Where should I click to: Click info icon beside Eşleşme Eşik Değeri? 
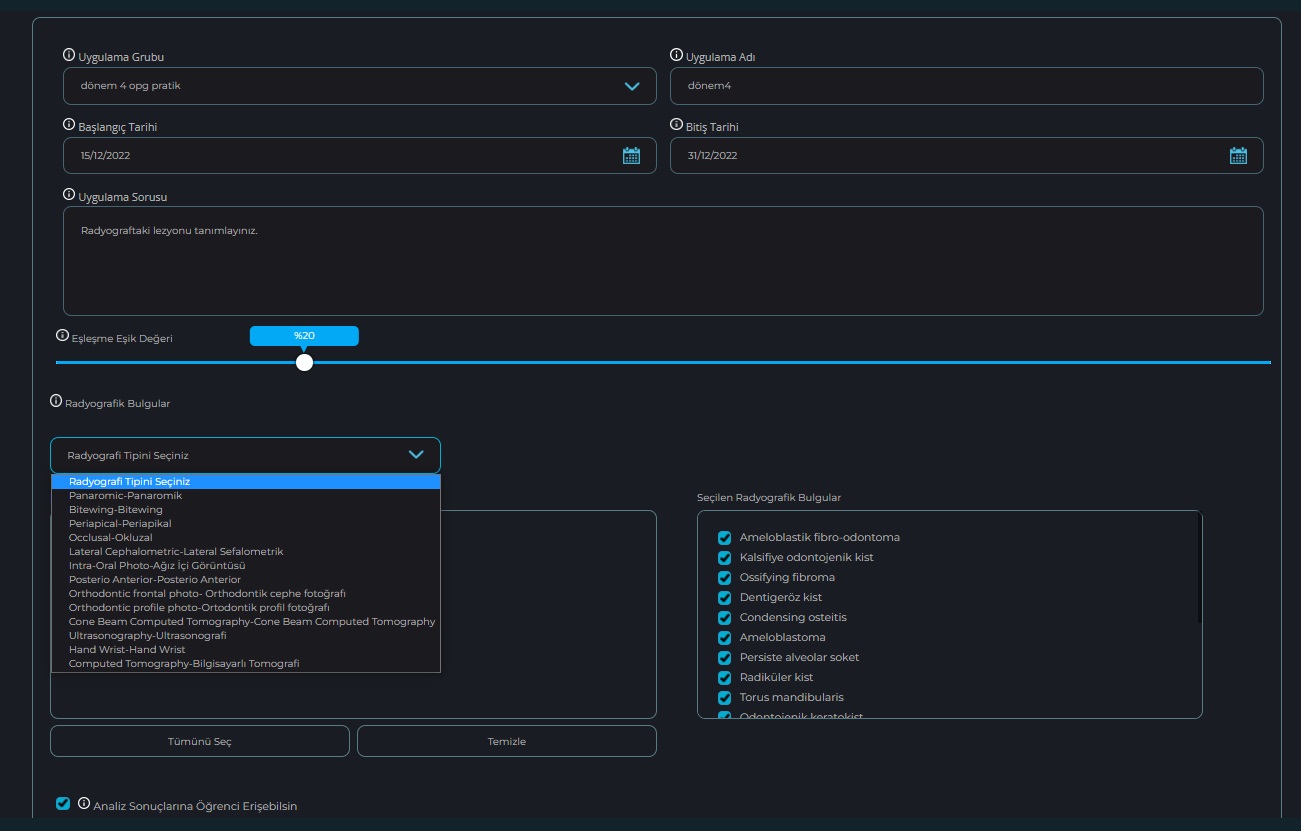[62, 337]
